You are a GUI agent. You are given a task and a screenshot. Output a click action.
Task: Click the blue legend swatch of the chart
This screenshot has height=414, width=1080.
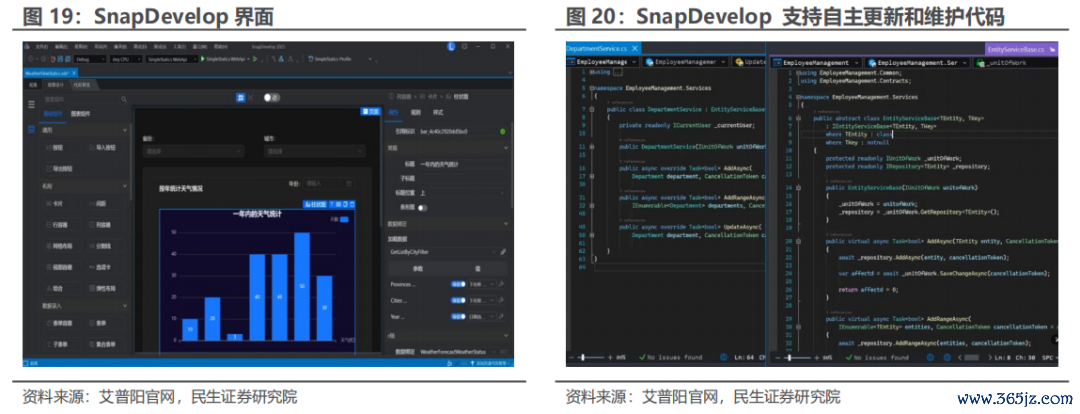click(344, 220)
